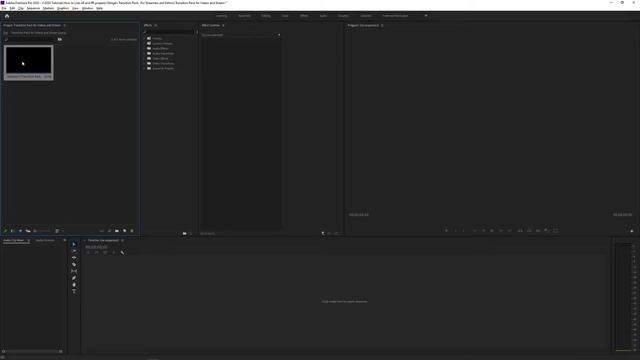Select the Razor tool
Screen dimensions: 640x360
[x=74, y=264]
